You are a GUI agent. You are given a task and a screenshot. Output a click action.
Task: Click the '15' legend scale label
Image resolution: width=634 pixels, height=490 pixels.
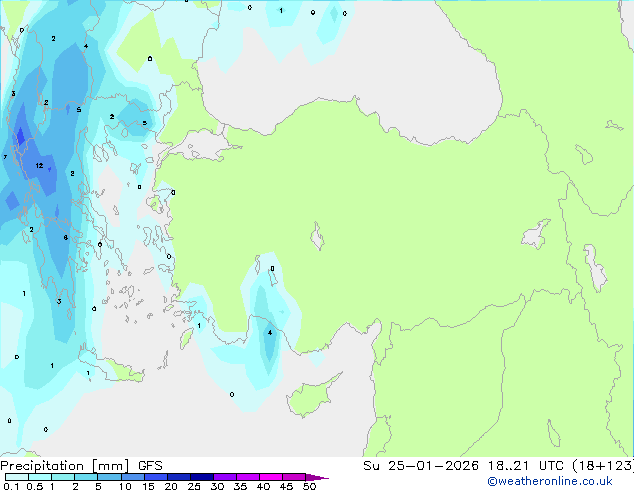(x=148, y=486)
